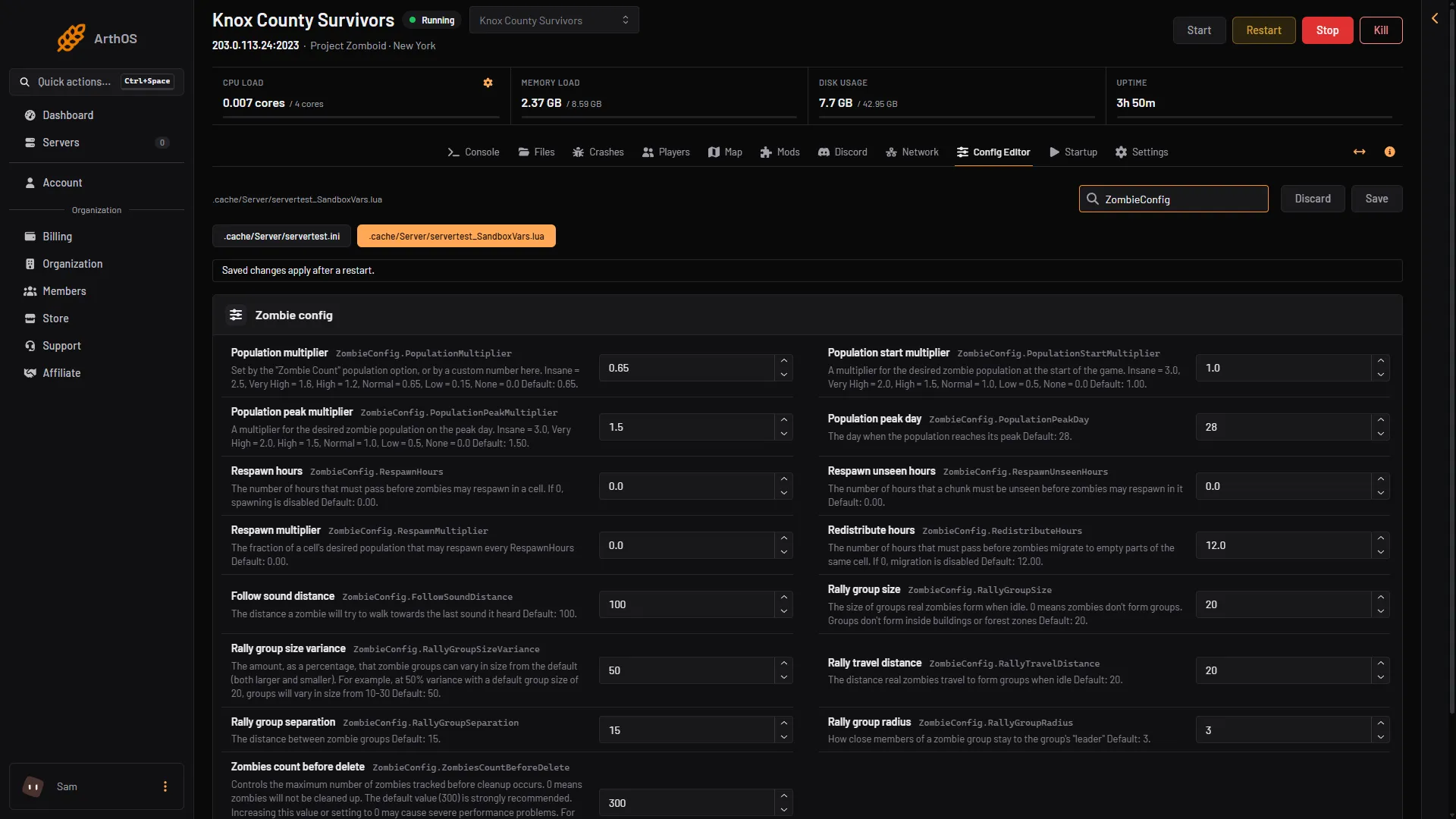Increase Population multiplier value

pos(783,360)
